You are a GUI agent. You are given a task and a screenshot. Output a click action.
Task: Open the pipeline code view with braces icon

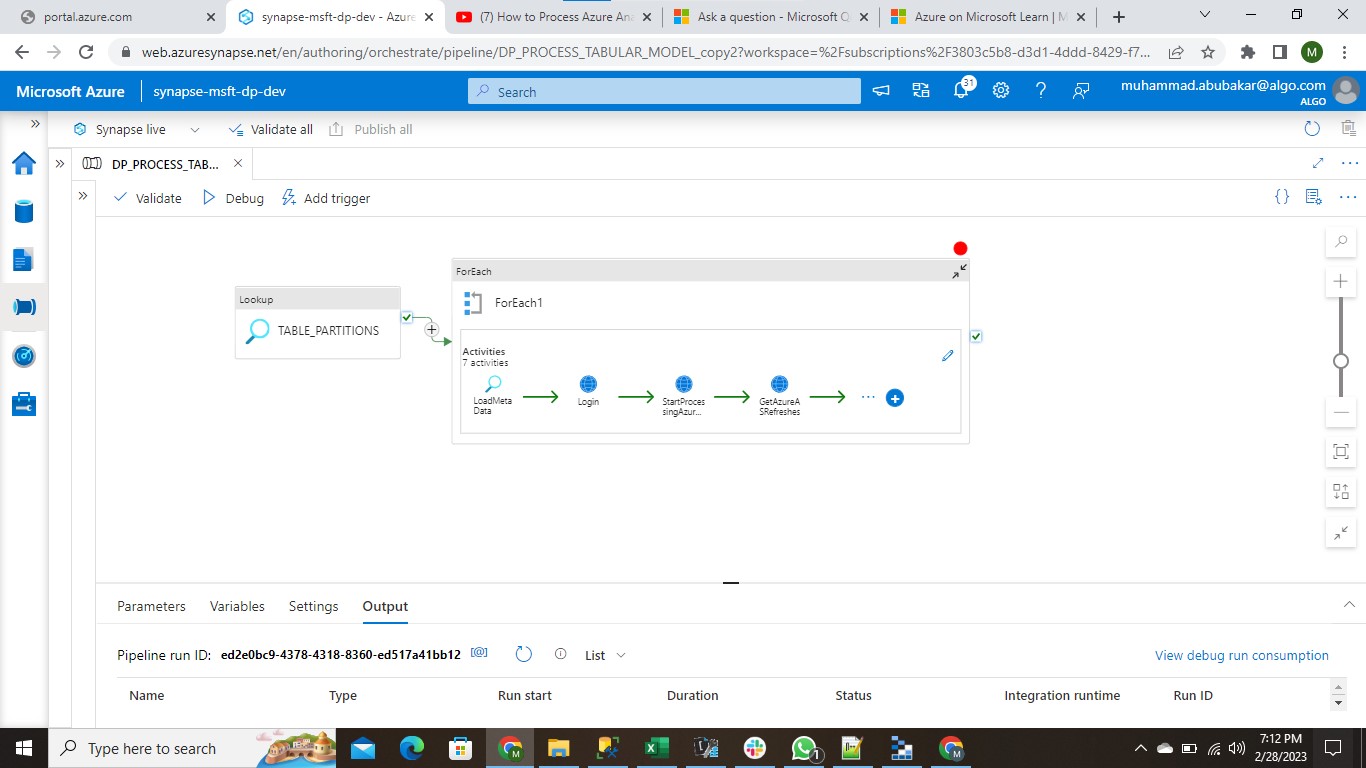pyautogui.click(x=1282, y=196)
